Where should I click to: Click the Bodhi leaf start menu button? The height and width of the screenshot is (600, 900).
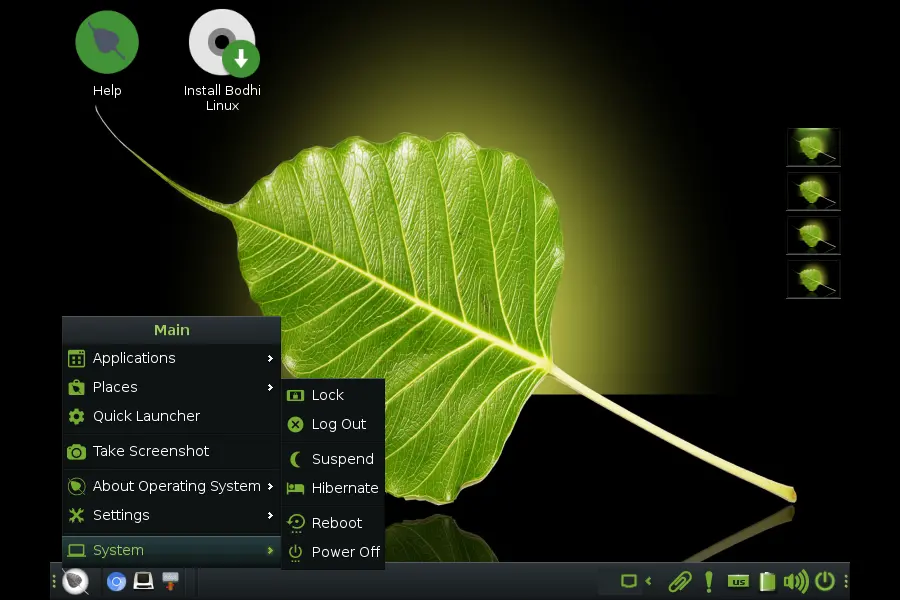click(75, 581)
